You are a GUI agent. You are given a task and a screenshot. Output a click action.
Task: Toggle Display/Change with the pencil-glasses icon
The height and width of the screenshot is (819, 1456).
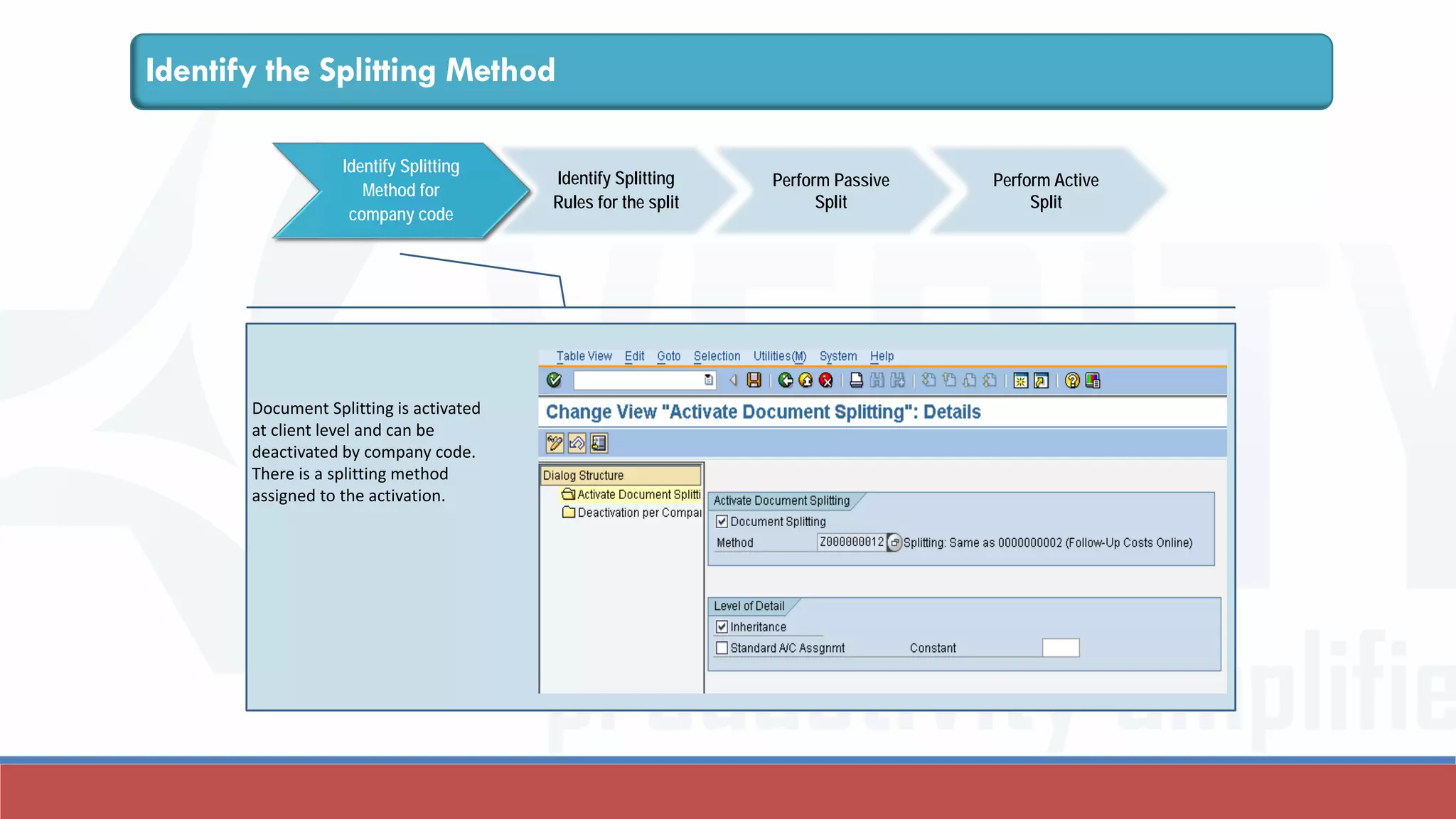point(555,444)
